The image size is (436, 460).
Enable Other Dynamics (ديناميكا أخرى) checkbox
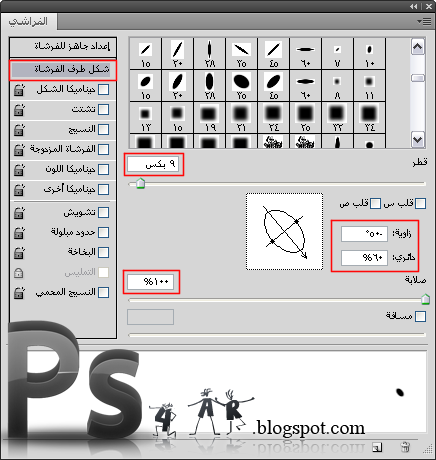pos(104,189)
